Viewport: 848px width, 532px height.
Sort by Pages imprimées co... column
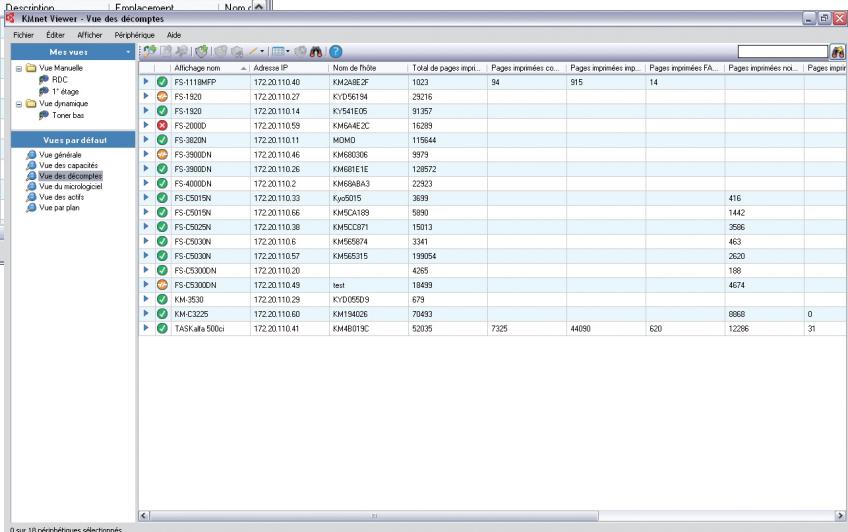point(526,68)
